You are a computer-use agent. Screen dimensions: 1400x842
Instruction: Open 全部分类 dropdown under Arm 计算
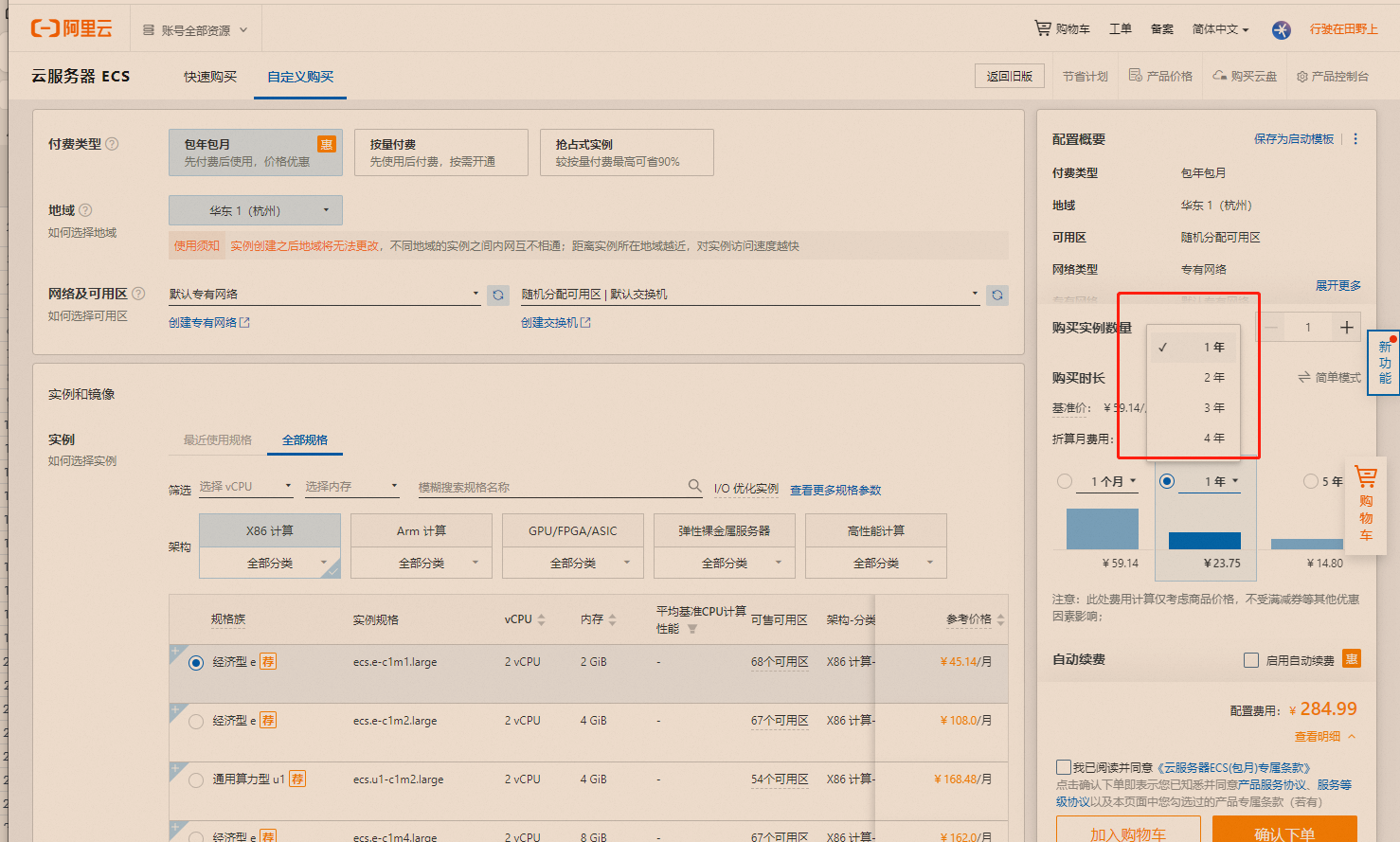coord(422,563)
